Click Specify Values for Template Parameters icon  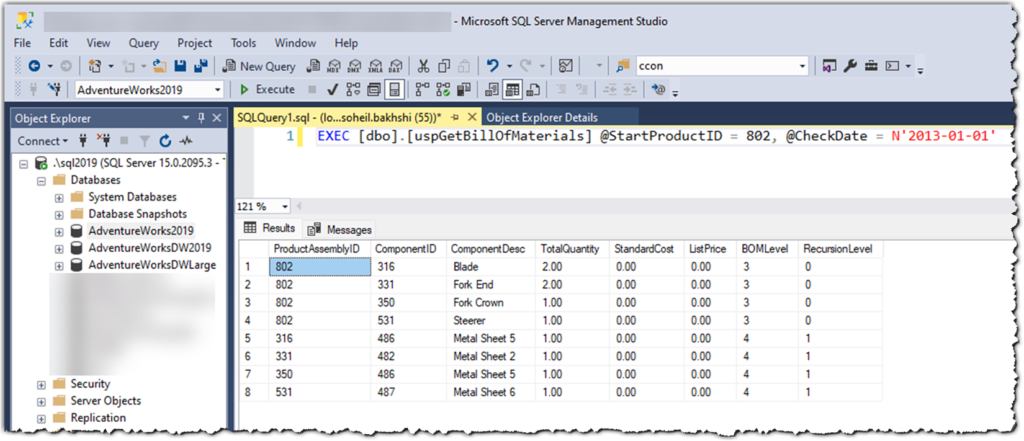[x=659, y=89]
